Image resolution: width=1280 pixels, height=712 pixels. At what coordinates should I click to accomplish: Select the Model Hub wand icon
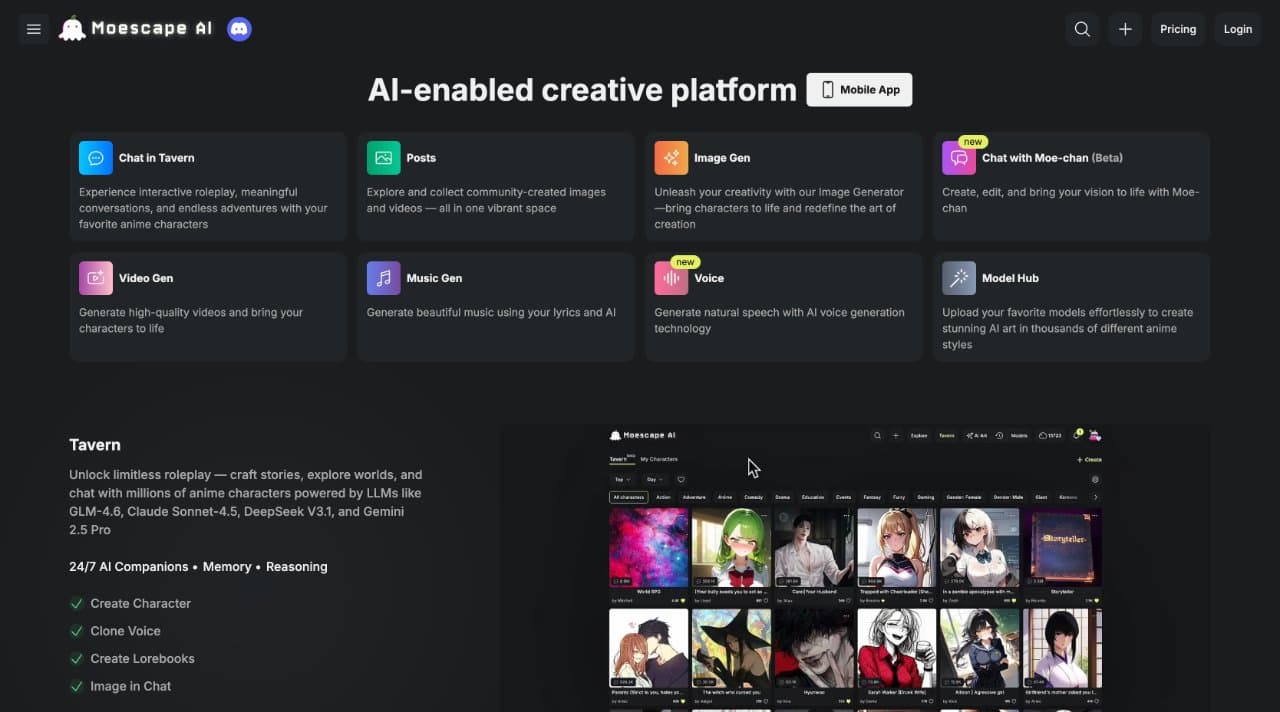[x=959, y=278]
